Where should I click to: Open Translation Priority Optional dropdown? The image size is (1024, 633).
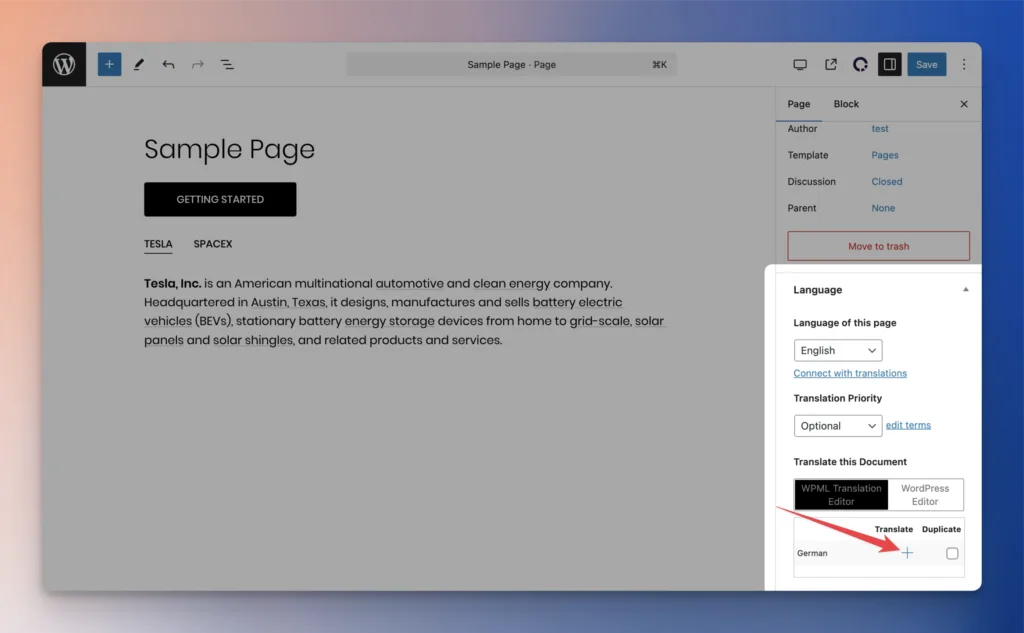click(838, 426)
